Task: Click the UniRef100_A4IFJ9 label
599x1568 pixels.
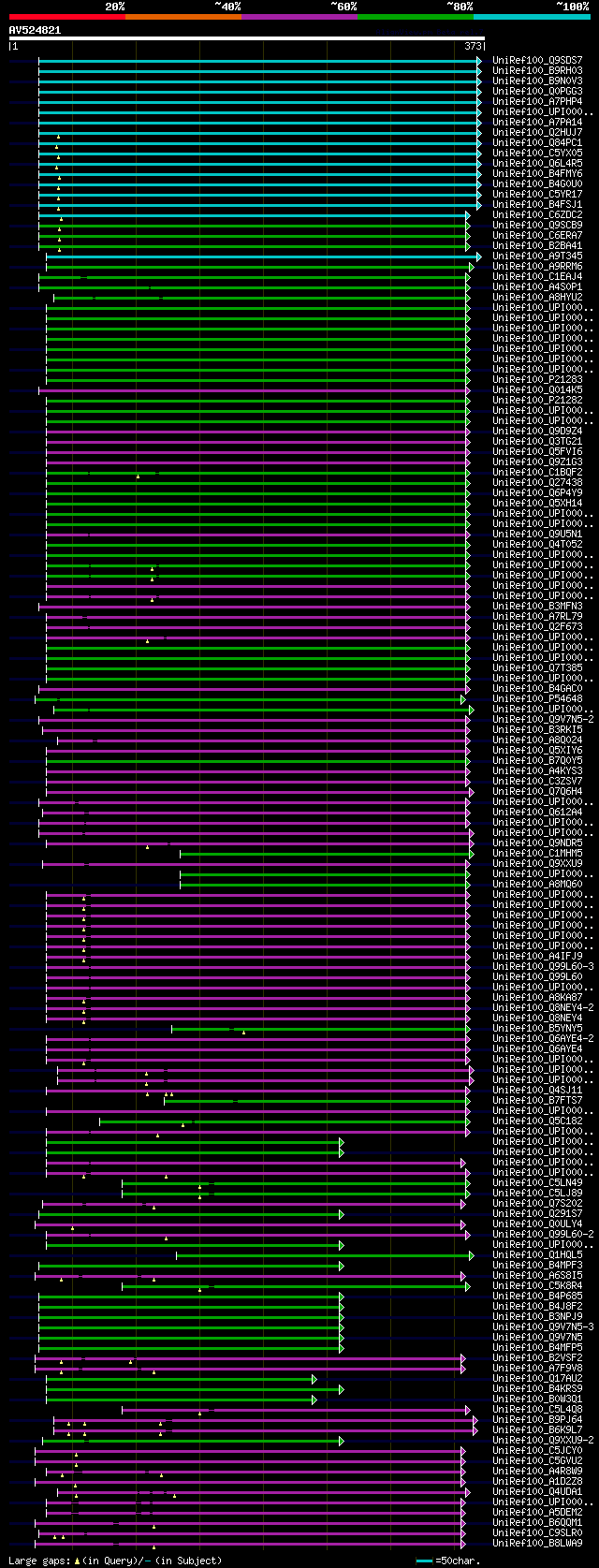Action: (x=537, y=957)
